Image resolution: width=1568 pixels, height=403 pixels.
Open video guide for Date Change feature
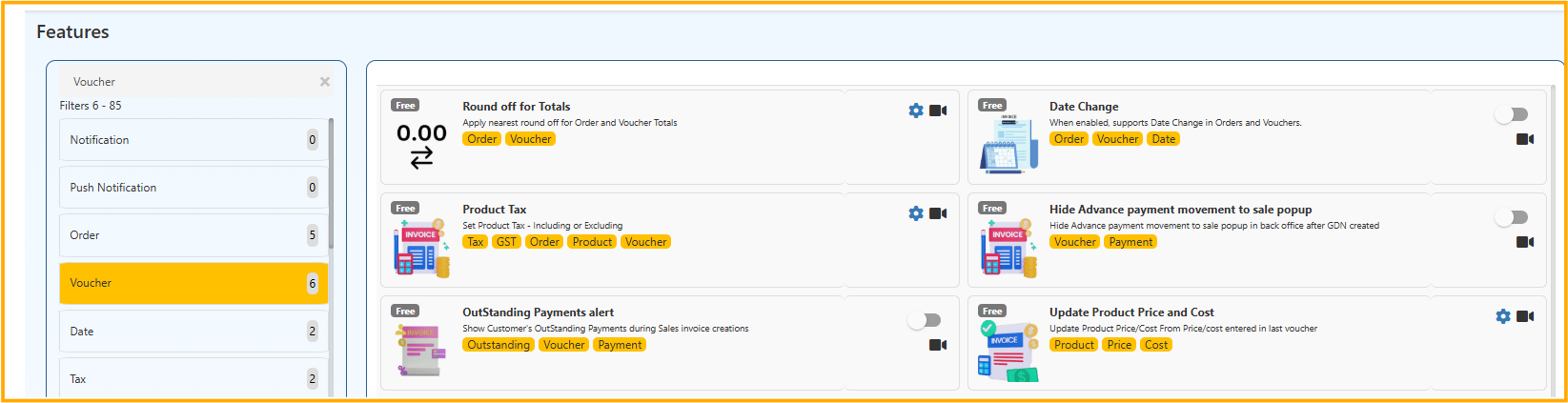tap(1525, 139)
